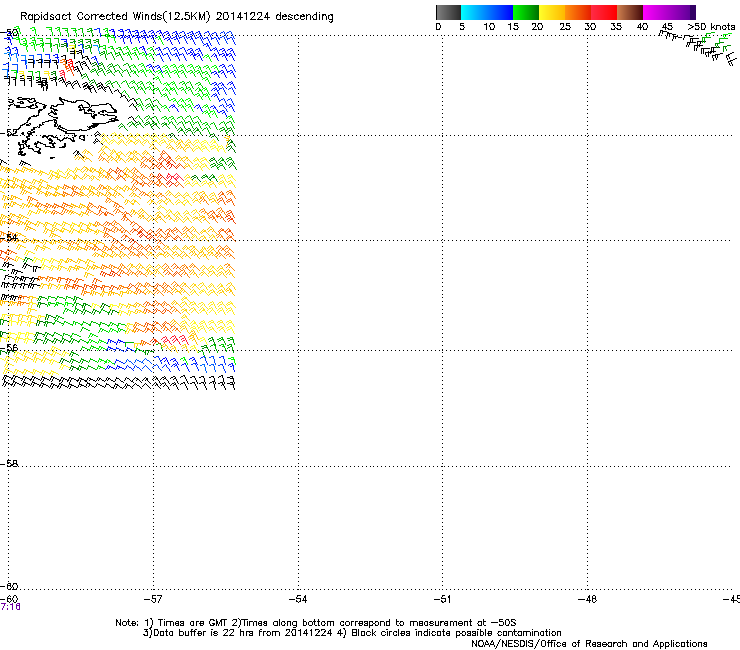The image size is (740, 650).
Task: Click the 'Rapidsact Corrected Winds(12.5KM)' title text
Action: click(115, 17)
